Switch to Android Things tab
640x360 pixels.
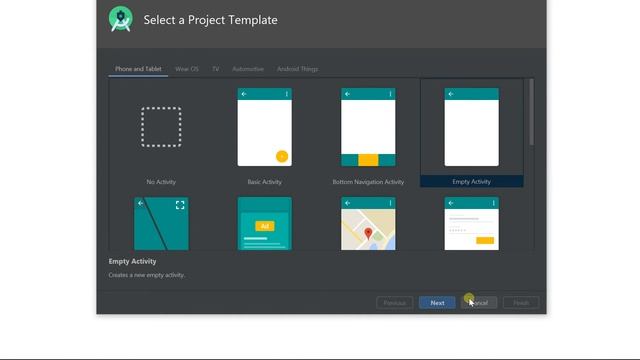pos(298,69)
